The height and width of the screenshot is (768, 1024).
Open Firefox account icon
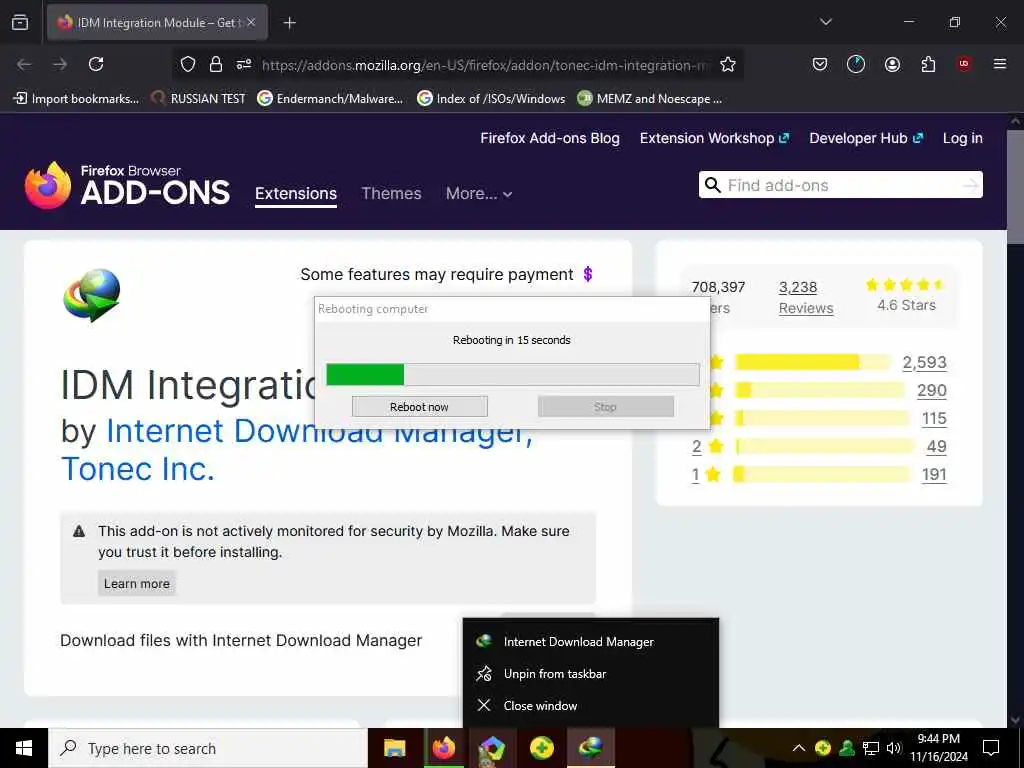click(x=892, y=64)
